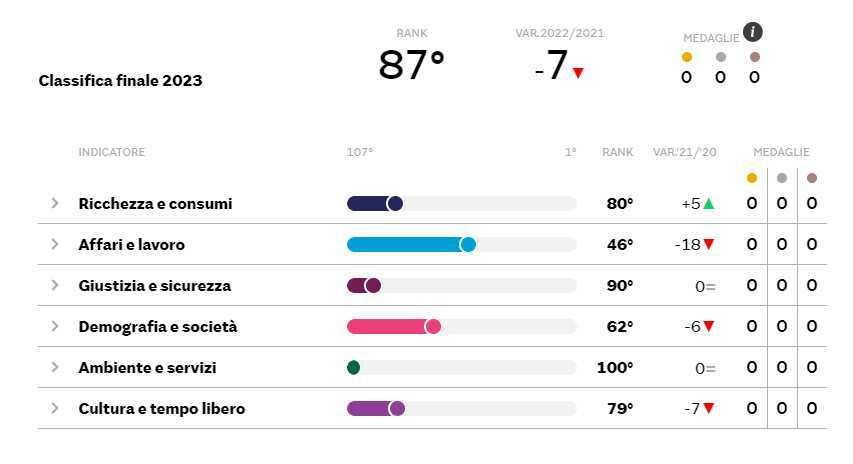Click the medals info icon

coord(752,33)
